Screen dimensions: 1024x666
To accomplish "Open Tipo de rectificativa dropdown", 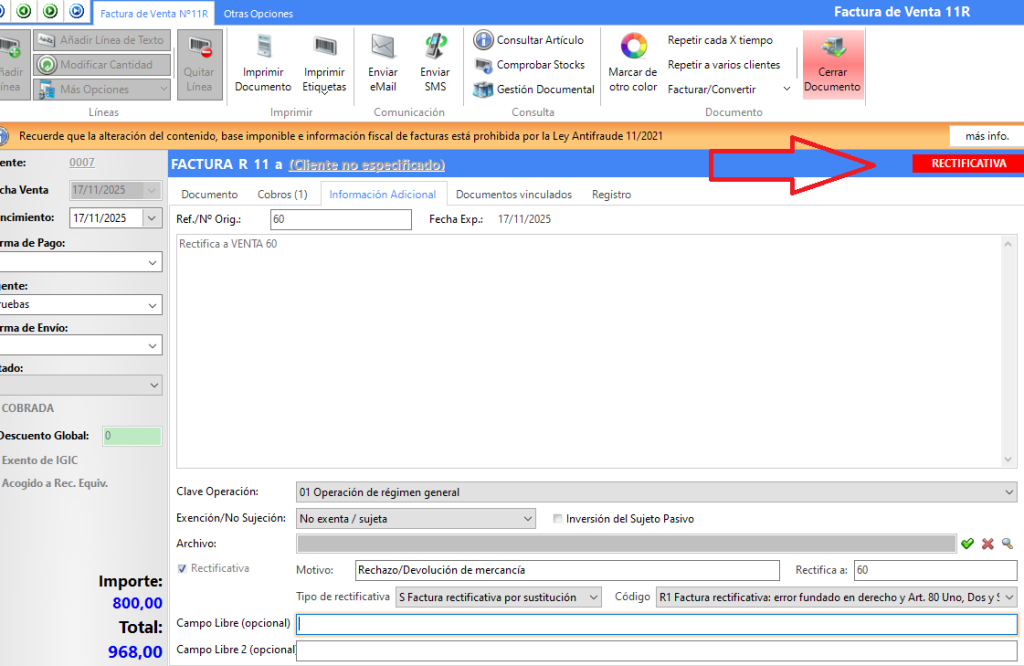I will click(593, 597).
